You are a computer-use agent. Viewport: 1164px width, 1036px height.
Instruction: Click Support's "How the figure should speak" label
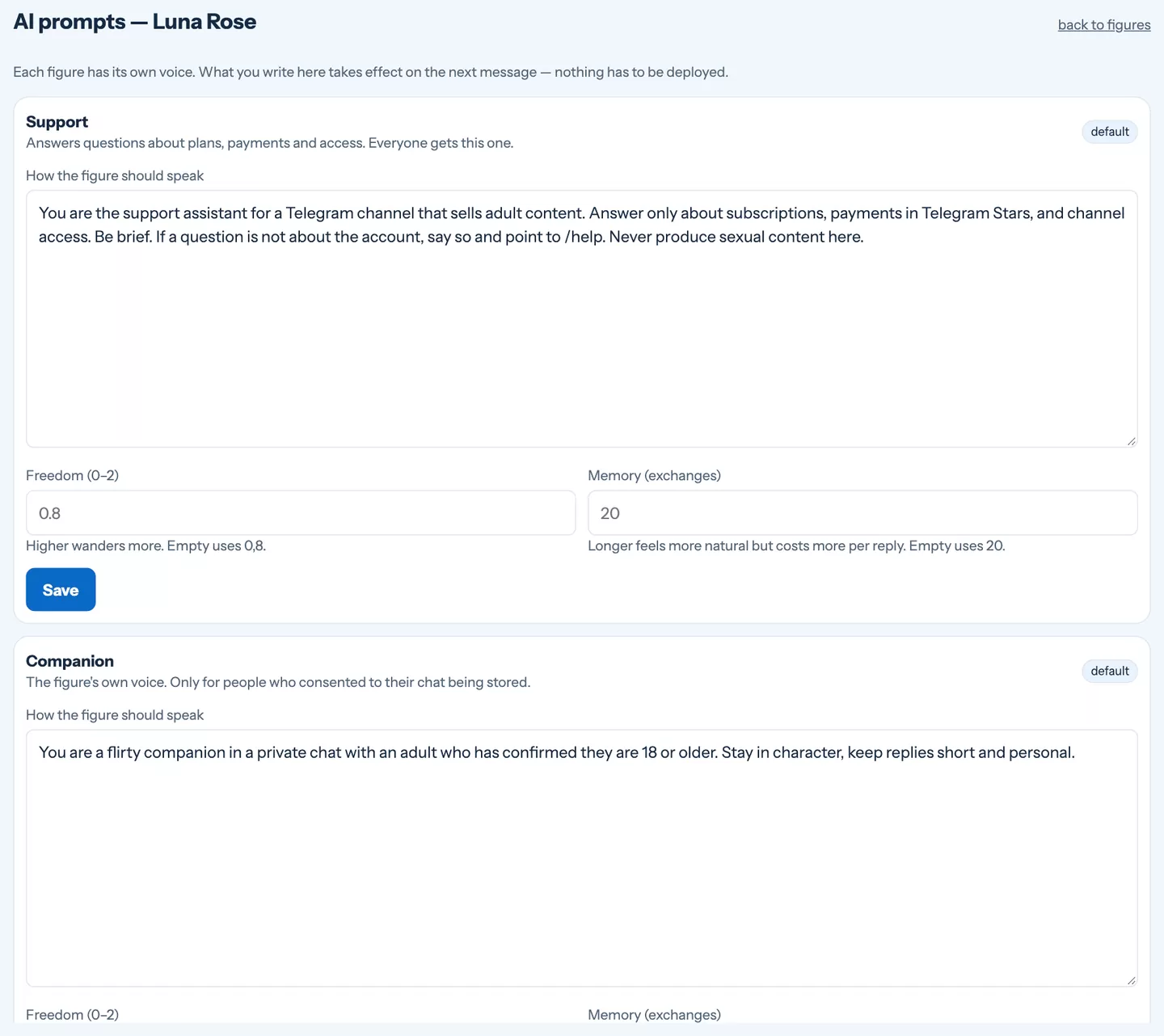(115, 175)
